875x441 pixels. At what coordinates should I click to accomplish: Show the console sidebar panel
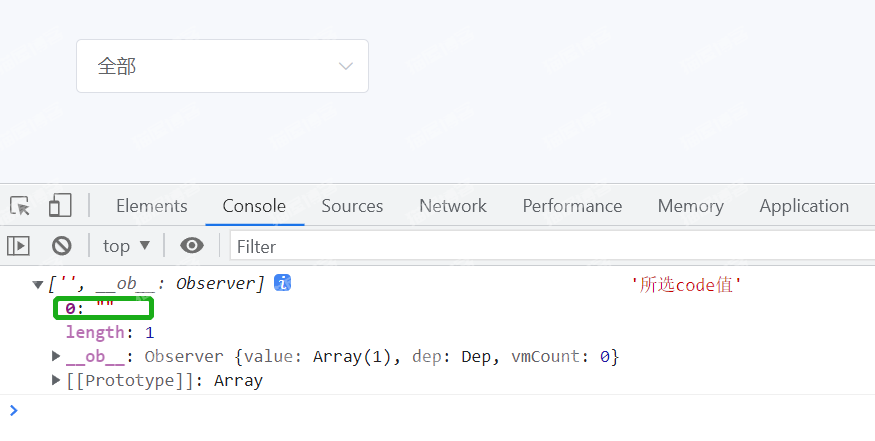coord(19,245)
